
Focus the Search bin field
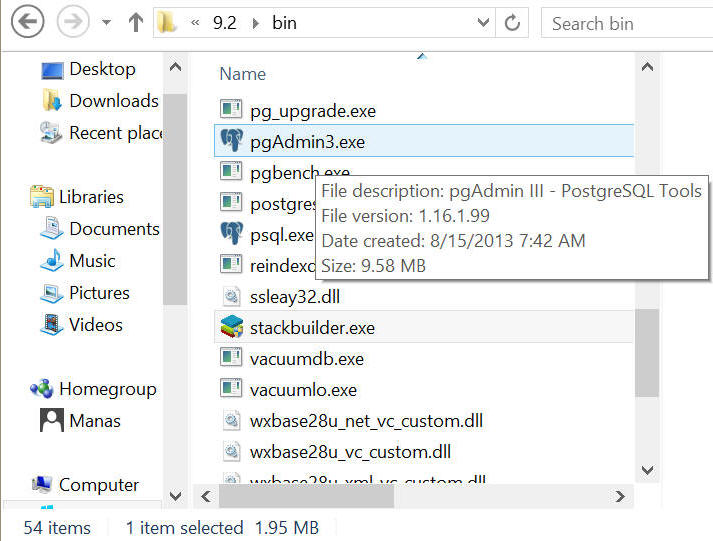click(x=627, y=23)
